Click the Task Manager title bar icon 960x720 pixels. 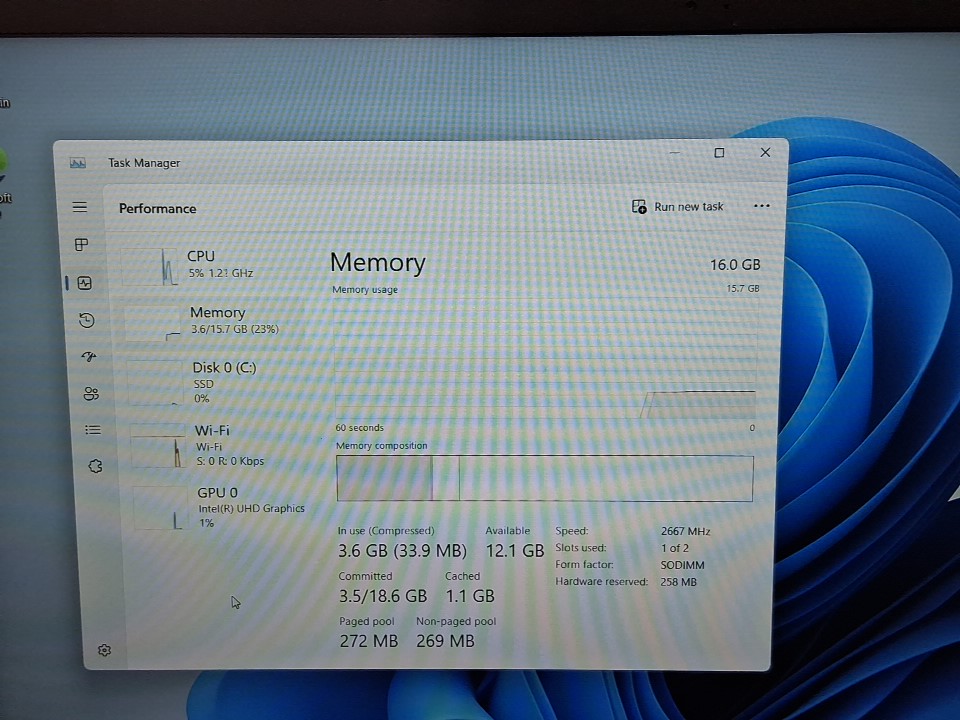[77, 163]
